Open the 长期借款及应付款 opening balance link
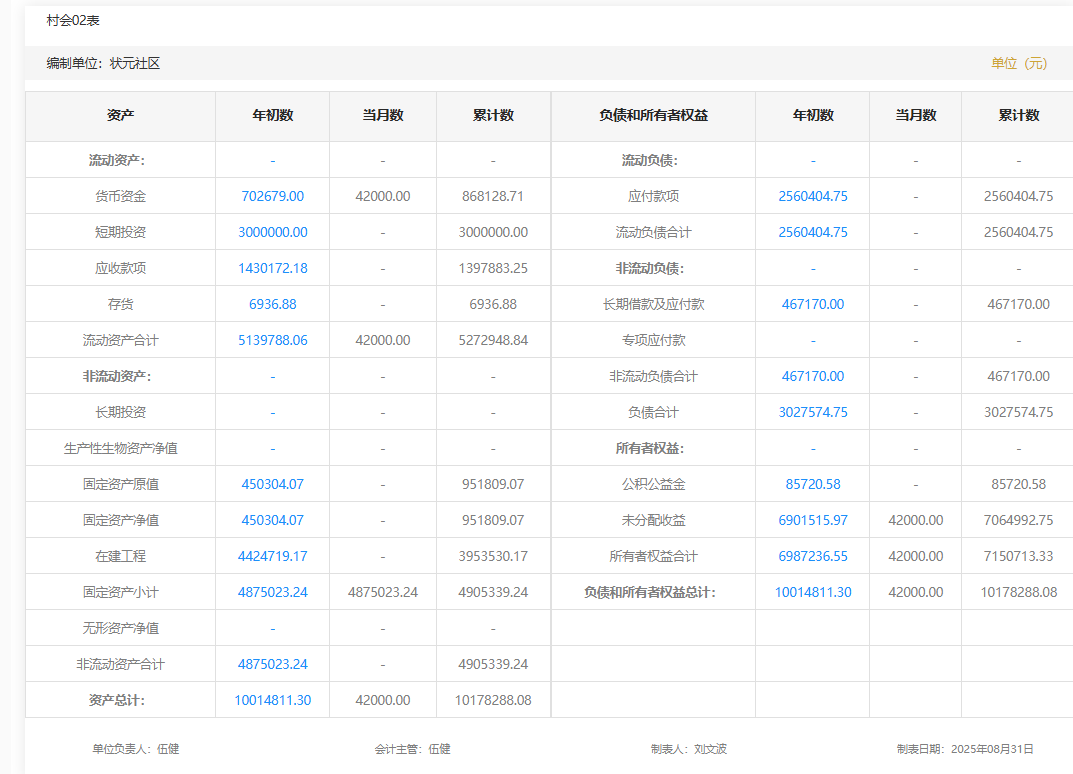 [812, 304]
